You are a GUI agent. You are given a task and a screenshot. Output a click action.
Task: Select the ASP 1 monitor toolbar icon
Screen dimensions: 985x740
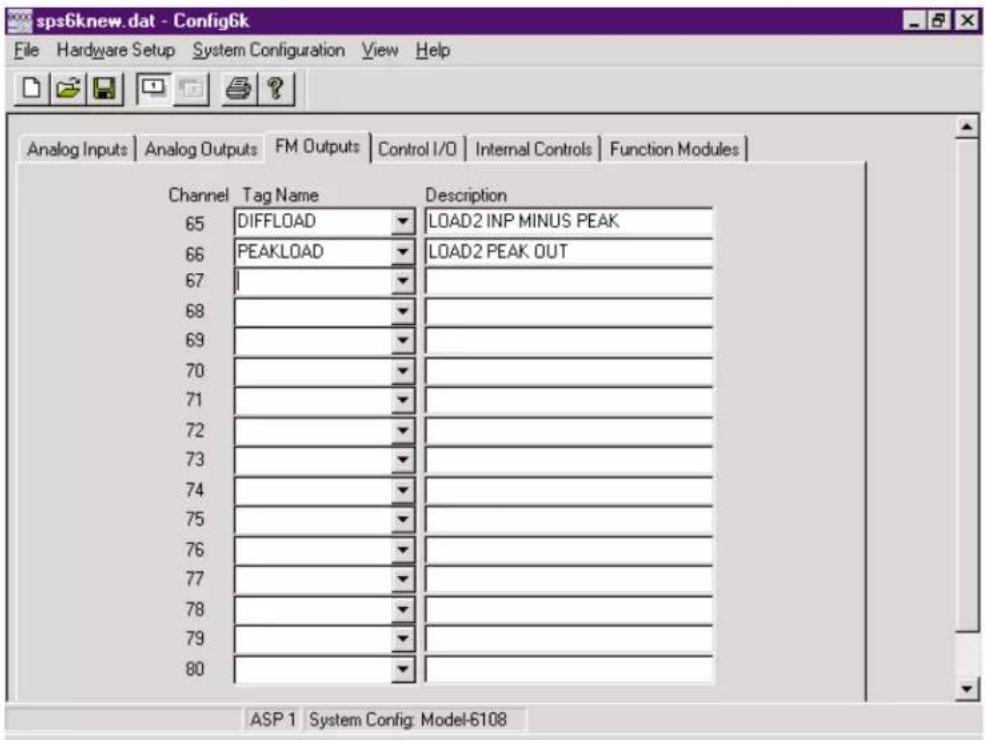(153, 89)
